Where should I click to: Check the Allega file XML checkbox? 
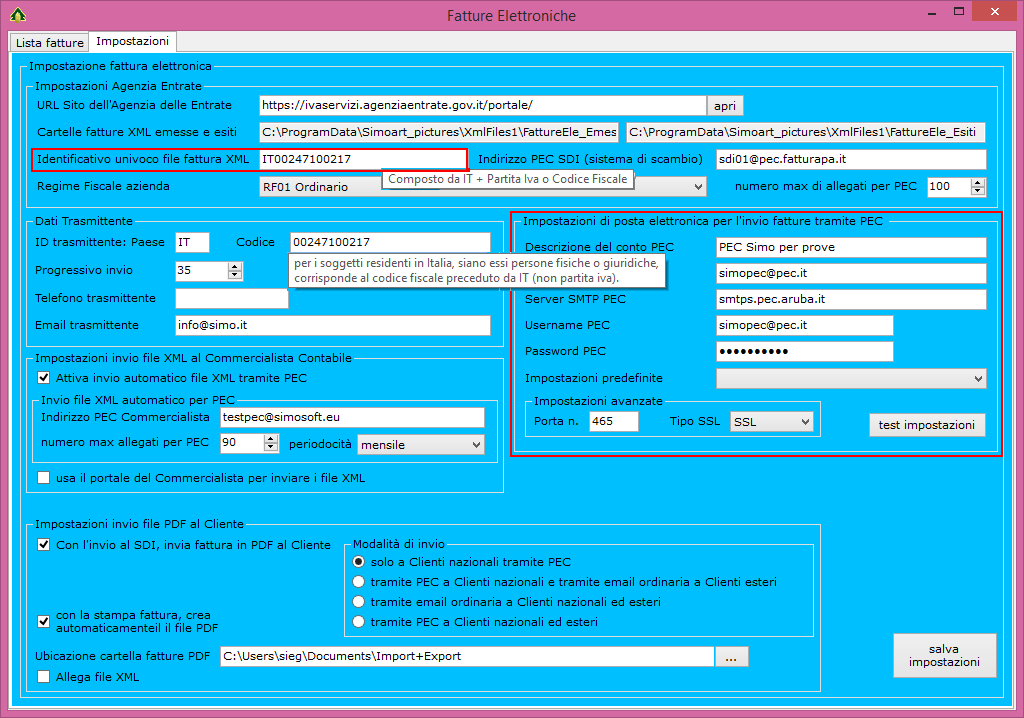pyautogui.click(x=43, y=677)
